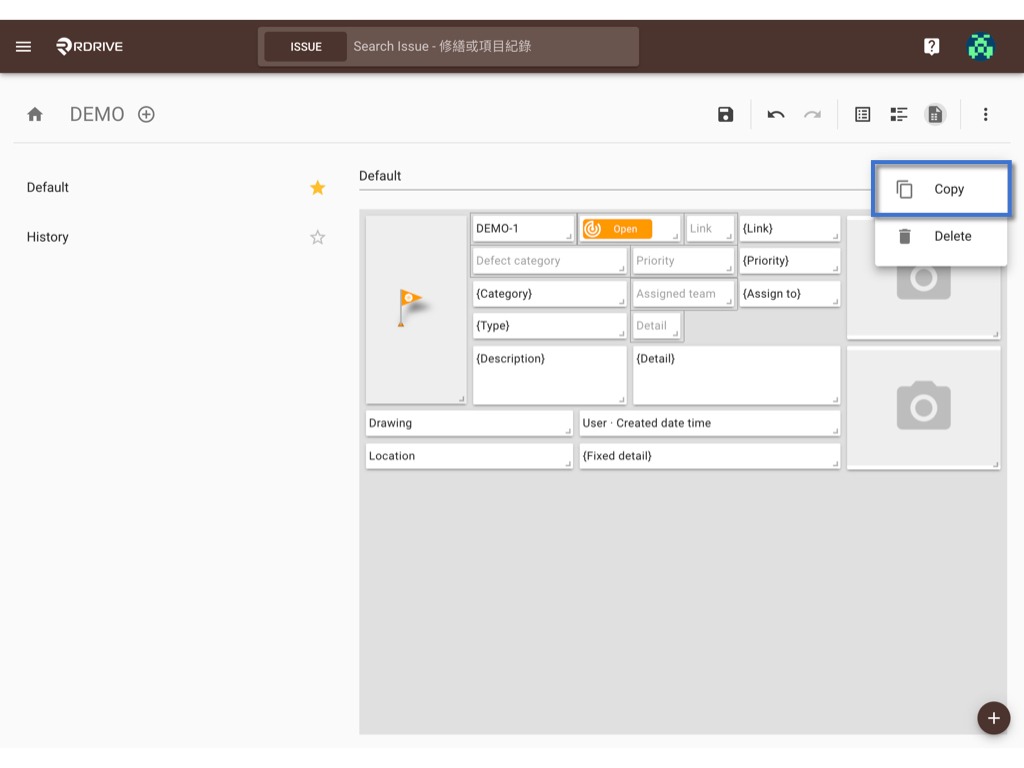
Task: Go to home via house icon
Action: pyautogui.click(x=35, y=115)
